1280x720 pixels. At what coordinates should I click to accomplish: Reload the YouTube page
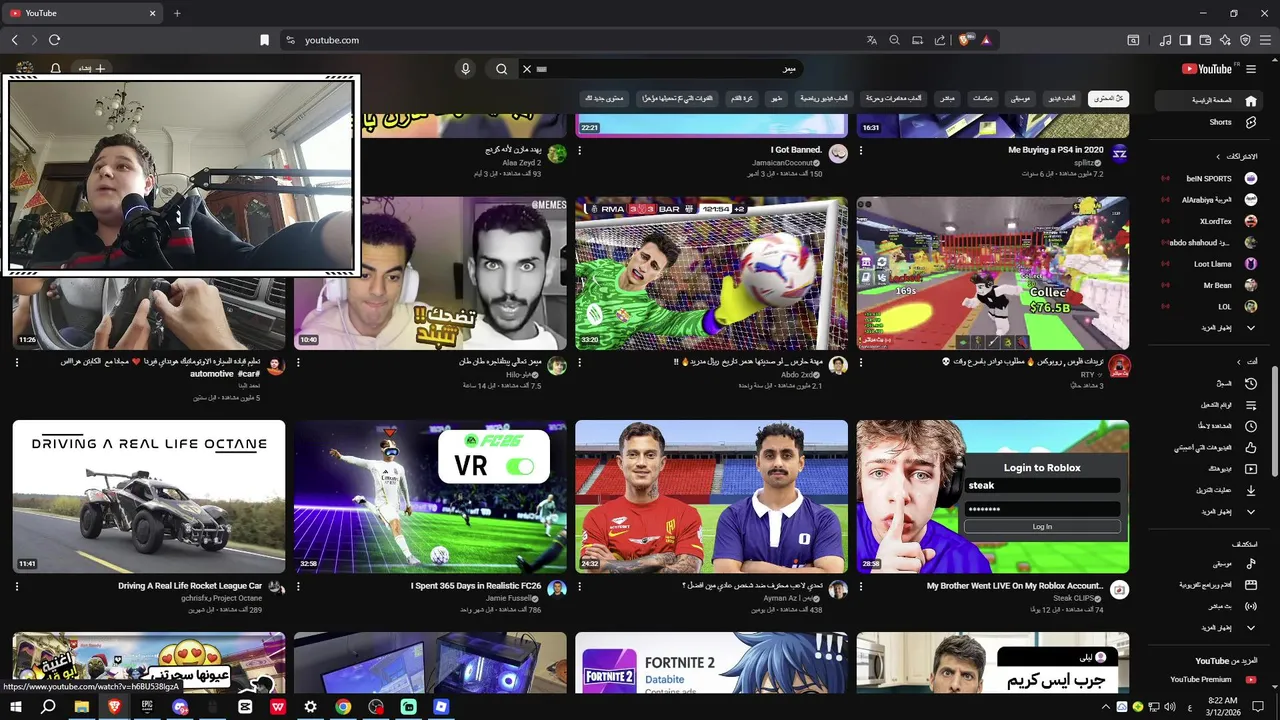(x=54, y=40)
